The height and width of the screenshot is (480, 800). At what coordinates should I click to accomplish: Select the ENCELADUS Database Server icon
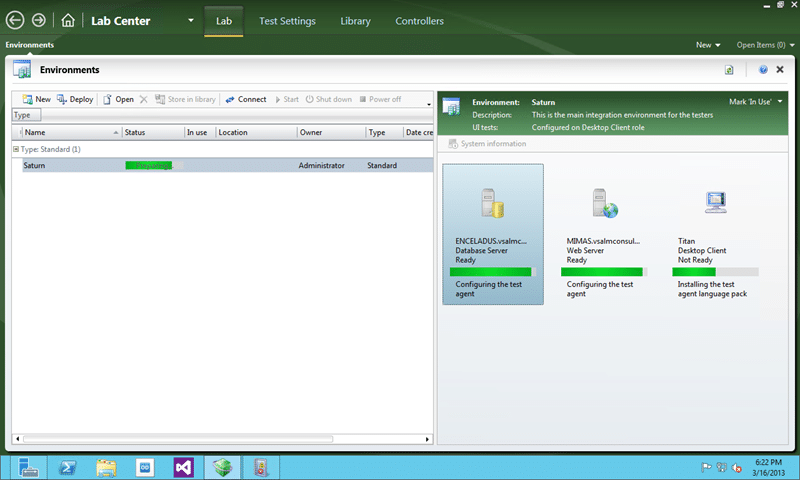493,203
